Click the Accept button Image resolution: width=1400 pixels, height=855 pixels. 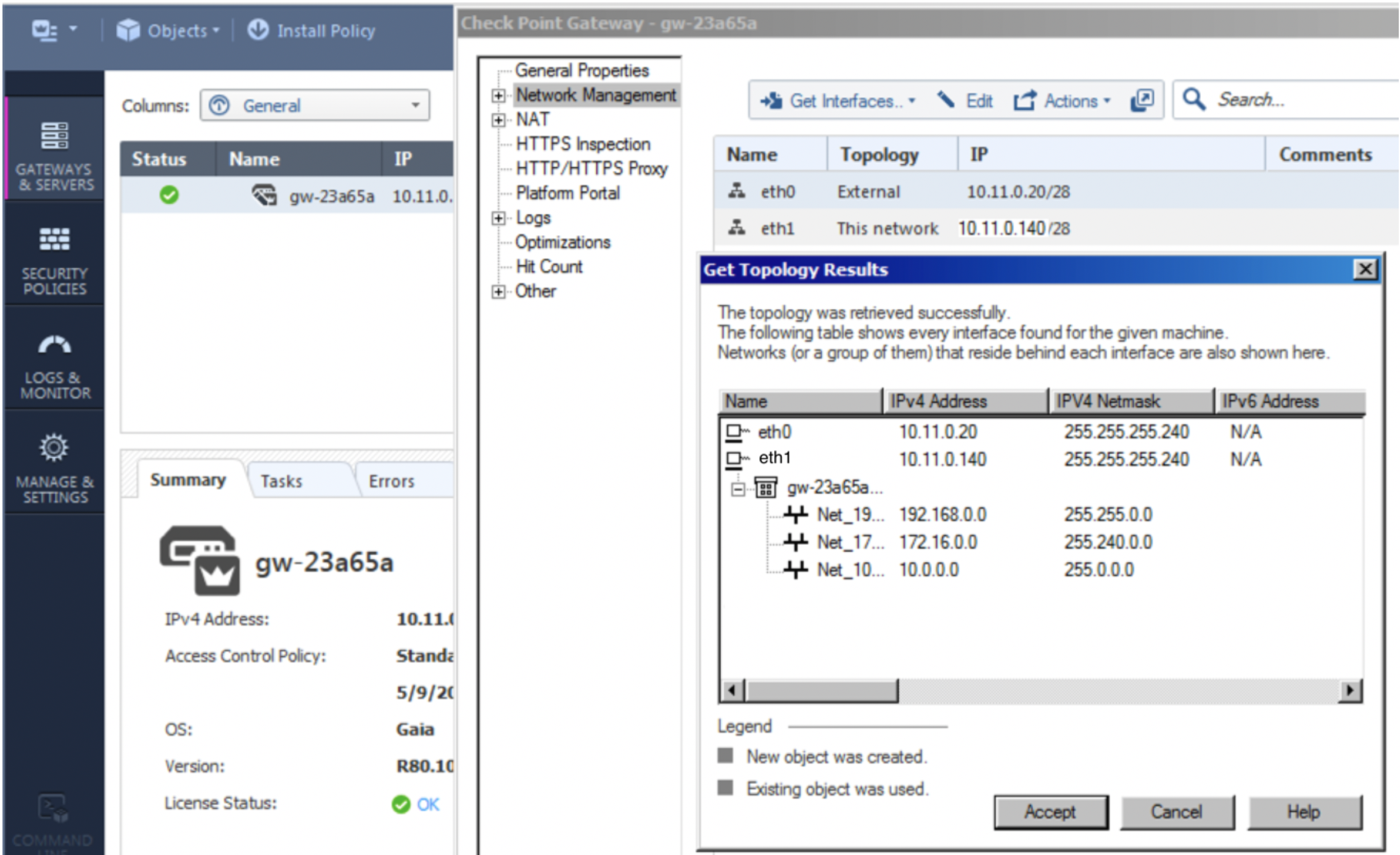1050,812
